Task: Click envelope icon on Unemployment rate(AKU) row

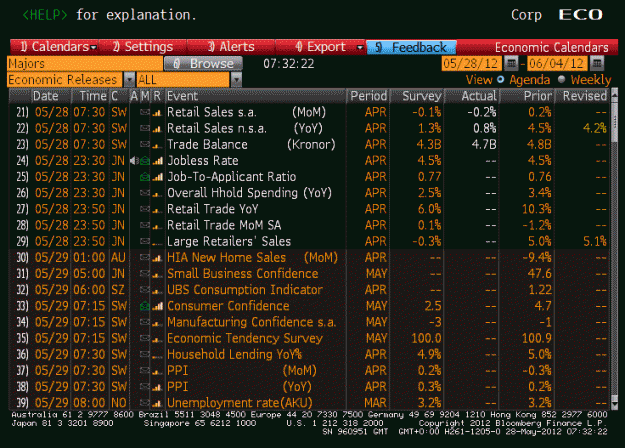Action: click(x=145, y=403)
